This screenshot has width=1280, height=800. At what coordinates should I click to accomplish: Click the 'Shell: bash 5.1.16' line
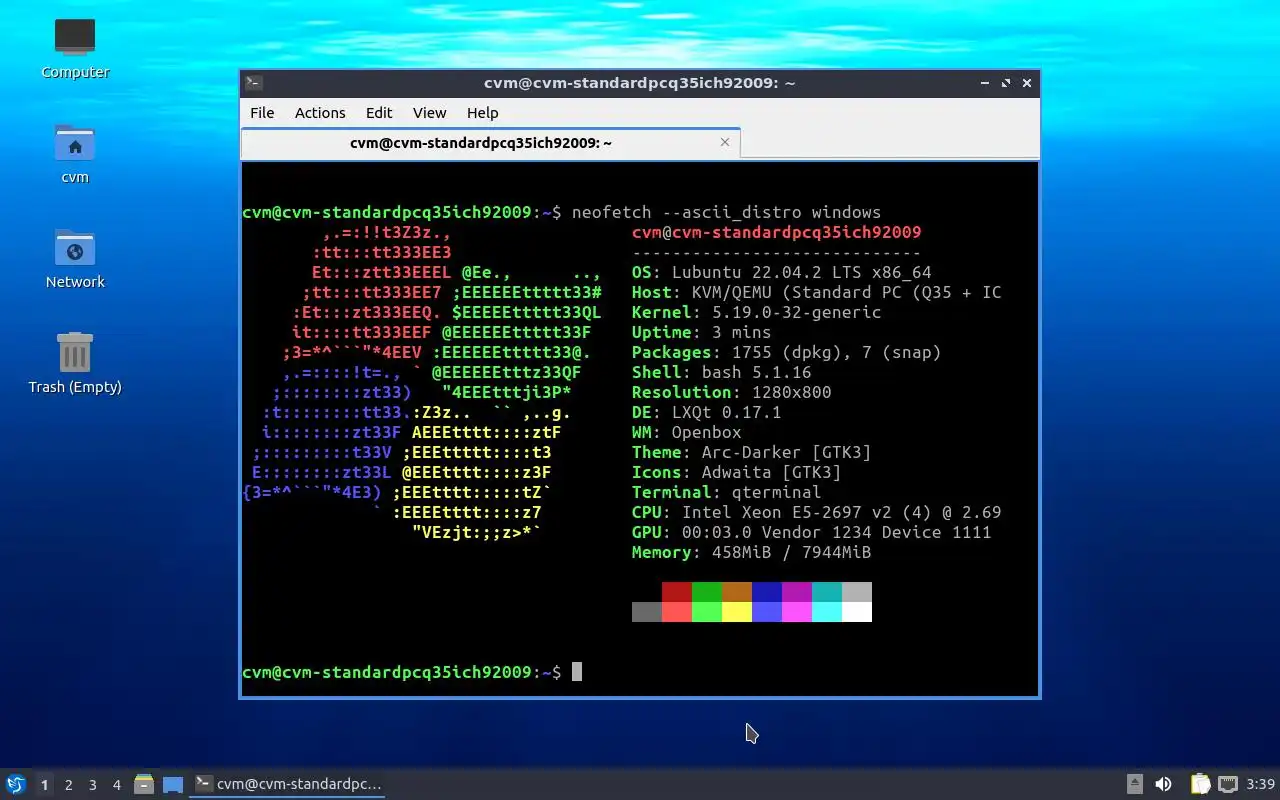click(721, 372)
